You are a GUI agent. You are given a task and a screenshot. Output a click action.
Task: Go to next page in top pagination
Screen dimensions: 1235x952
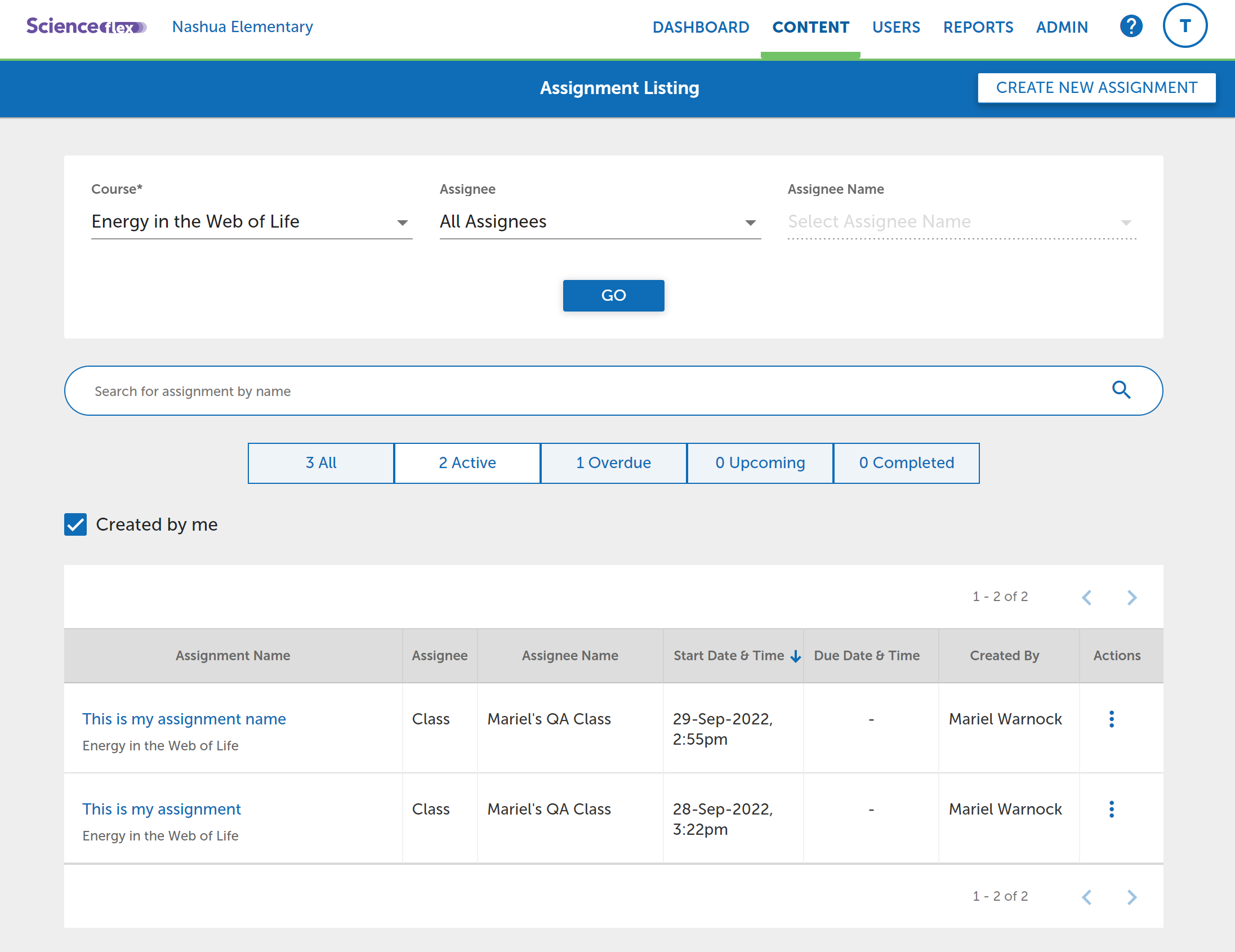1131,597
